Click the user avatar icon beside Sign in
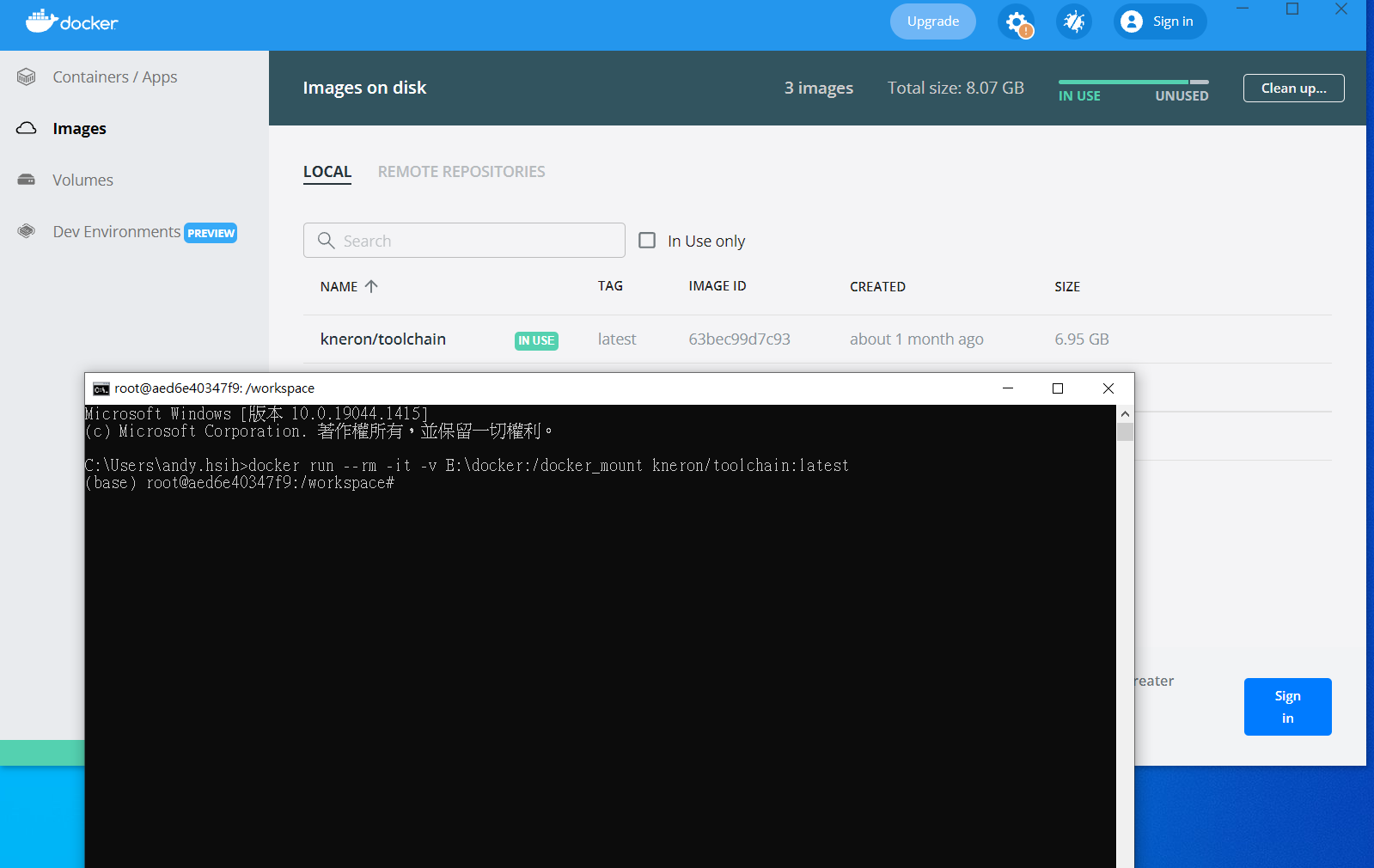 tap(1132, 21)
